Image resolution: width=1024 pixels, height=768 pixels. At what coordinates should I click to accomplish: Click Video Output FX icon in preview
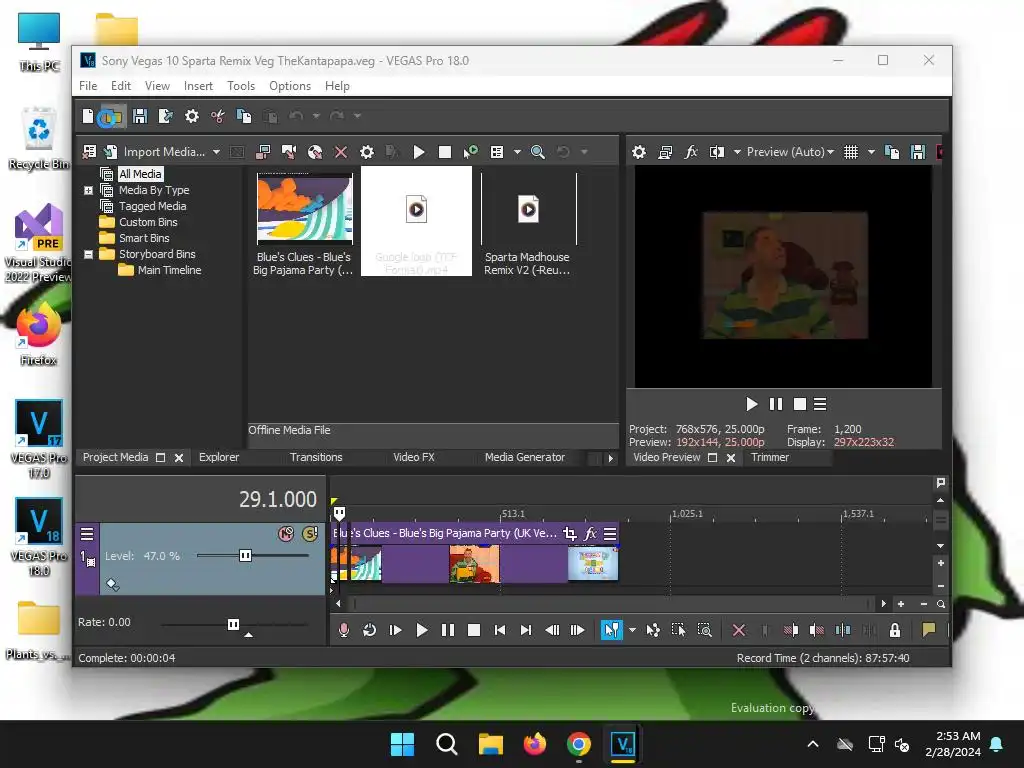[691, 152]
